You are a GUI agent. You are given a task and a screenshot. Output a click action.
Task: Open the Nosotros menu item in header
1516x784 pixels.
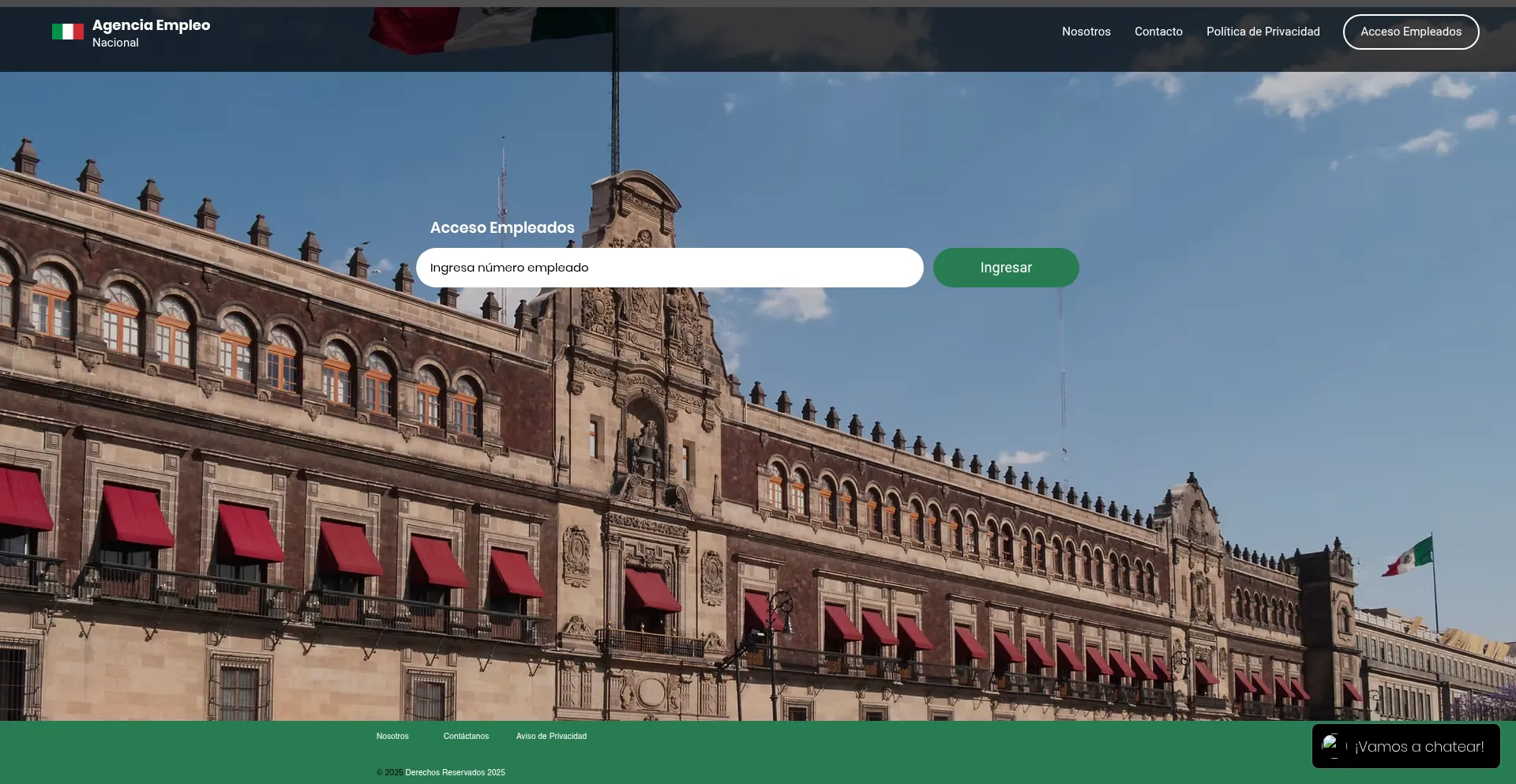pyautogui.click(x=1086, y=32)
